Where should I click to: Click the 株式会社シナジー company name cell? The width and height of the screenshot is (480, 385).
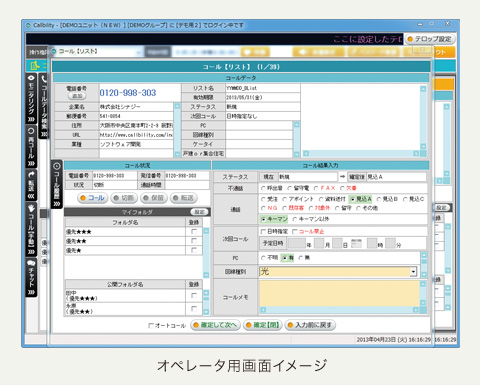coord(136,107)
